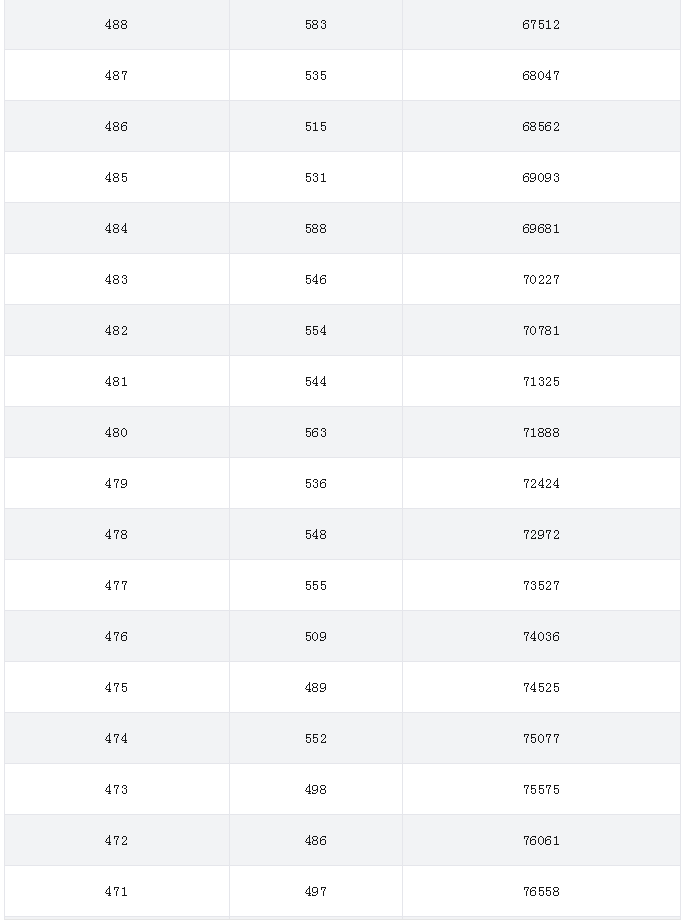Click cumulative value 67512
The height and width of the screenshot is (920, 685).
tap(541, 25)
